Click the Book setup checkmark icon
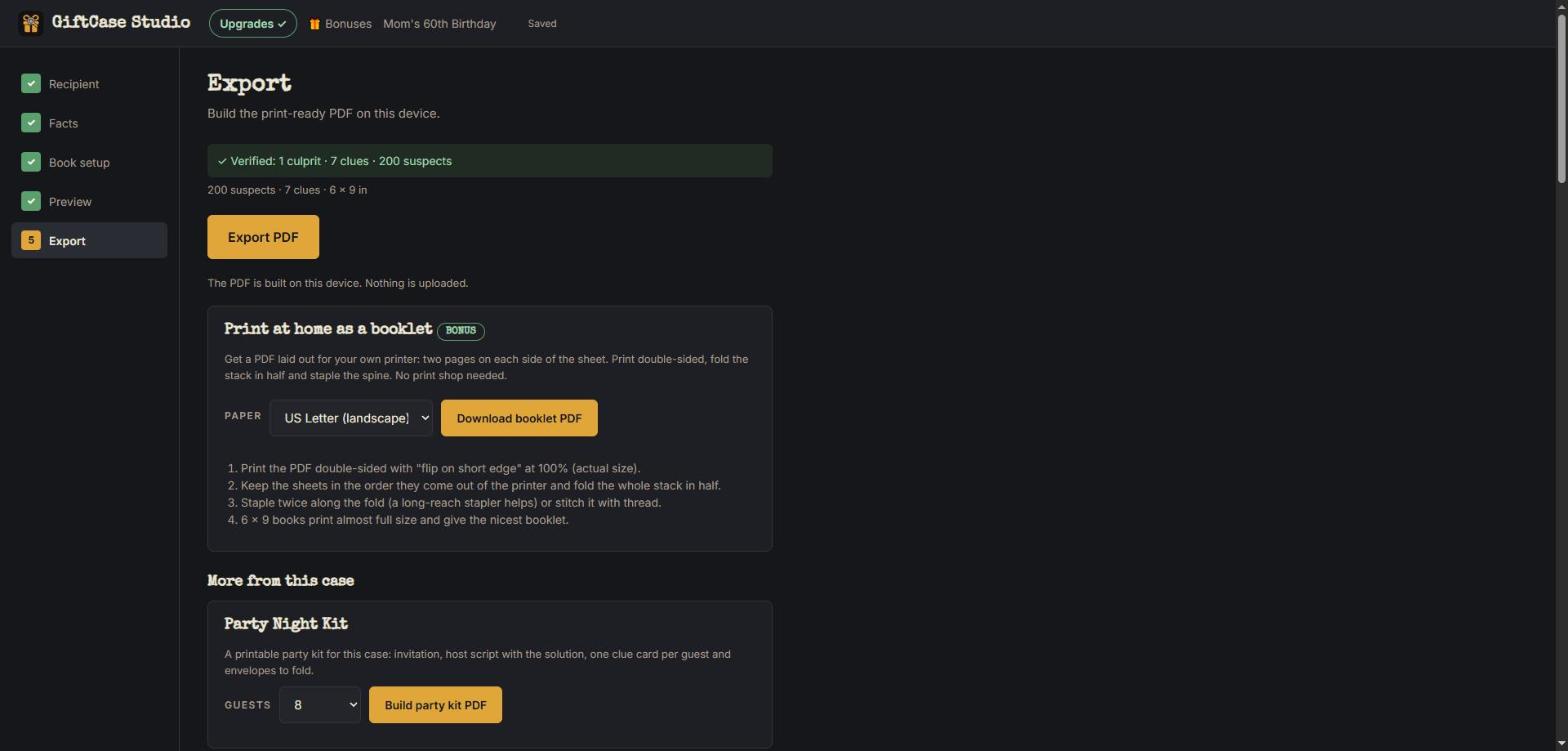The width and height of the screenshot is (1568, 751). [31, 162]
